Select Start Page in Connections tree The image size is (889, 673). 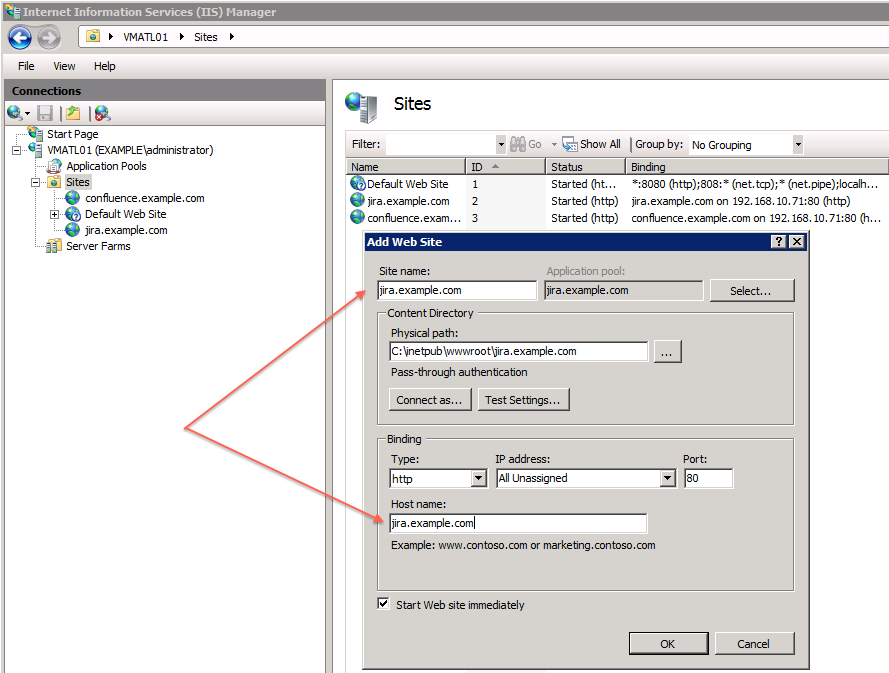(x=73, y=134)
